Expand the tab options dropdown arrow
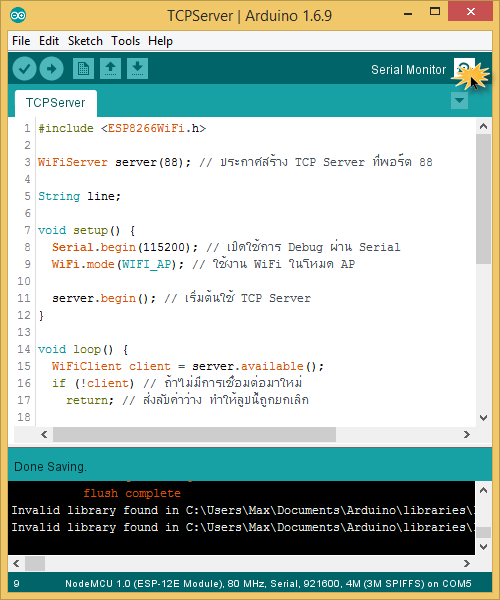500x600 pixels. [459, 101]
